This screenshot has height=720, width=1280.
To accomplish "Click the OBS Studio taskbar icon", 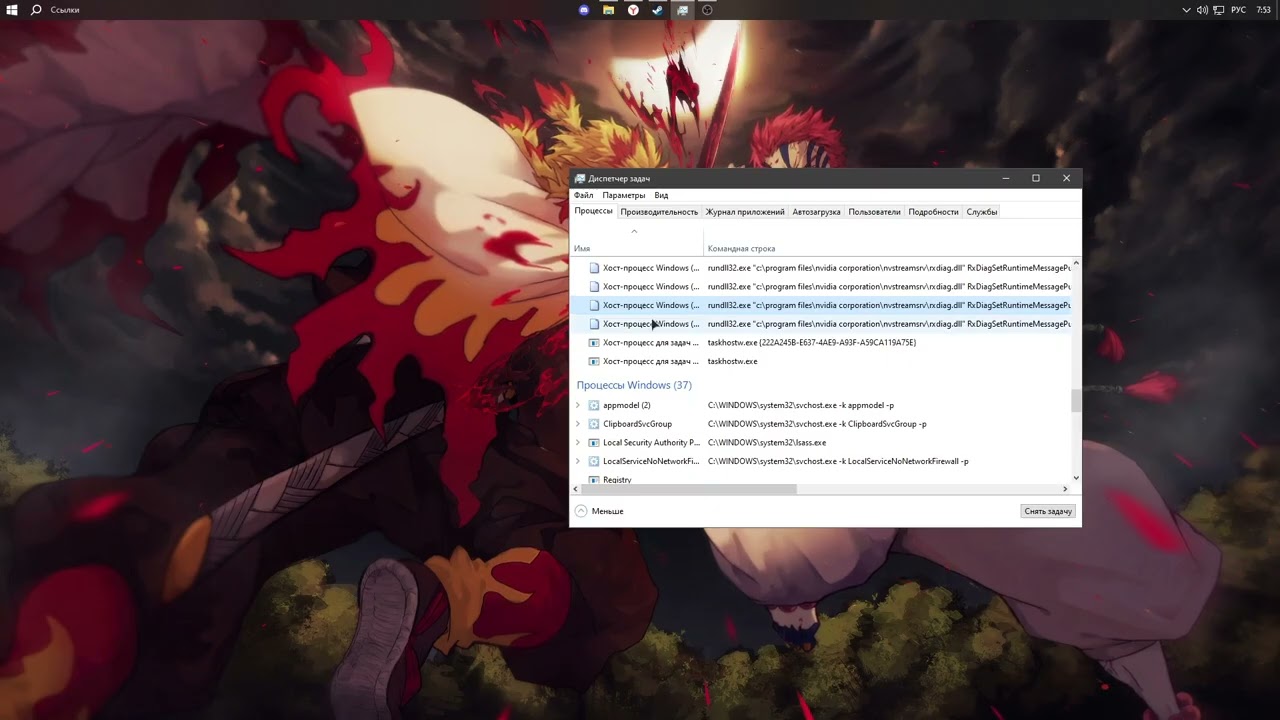I will point(707,10).
